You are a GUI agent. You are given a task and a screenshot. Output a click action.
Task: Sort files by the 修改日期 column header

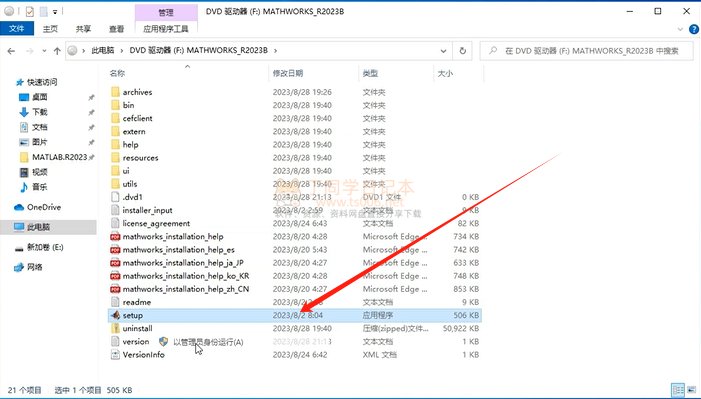288,73
